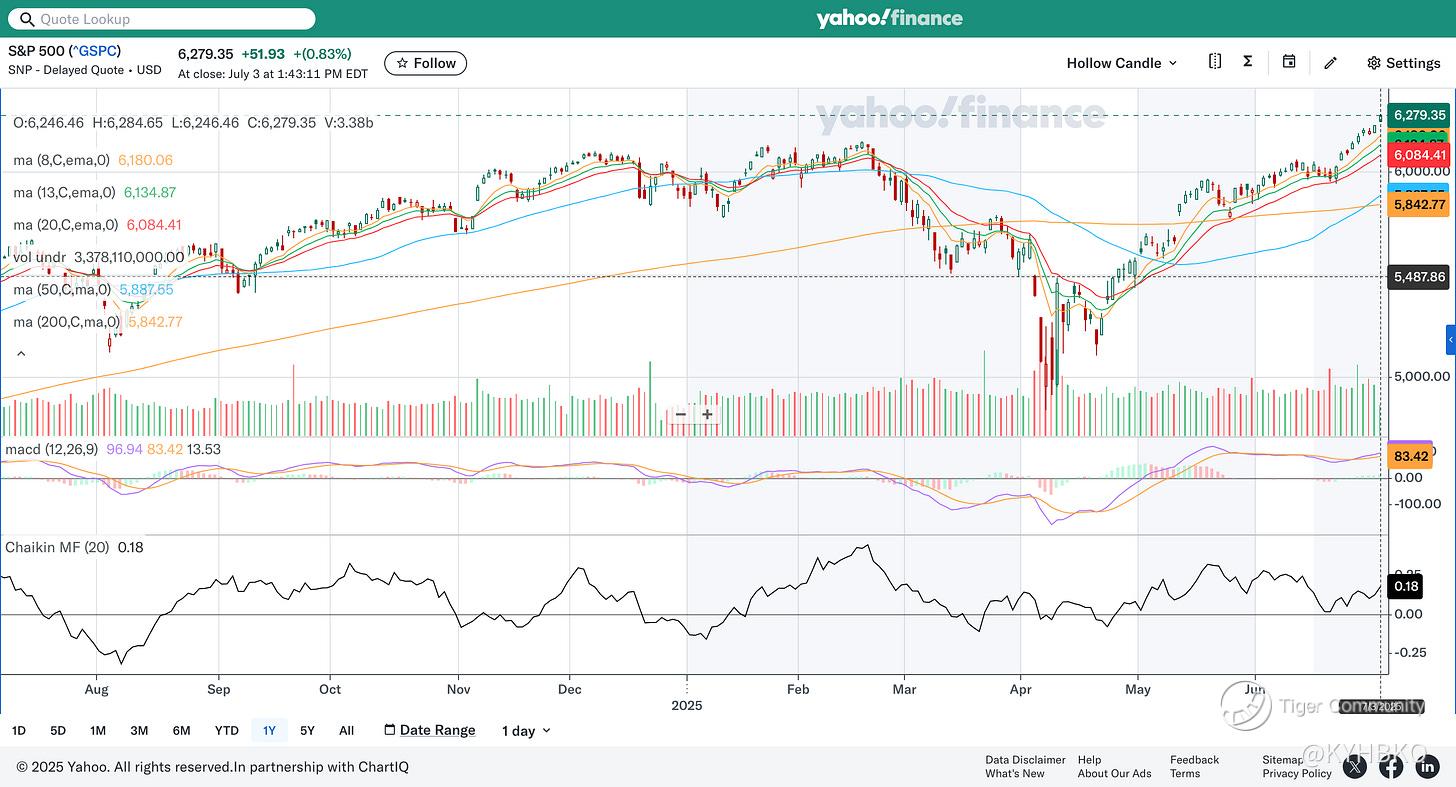
Task: Collapse the indicator legend with the caret
Action: tap(20, 354)
